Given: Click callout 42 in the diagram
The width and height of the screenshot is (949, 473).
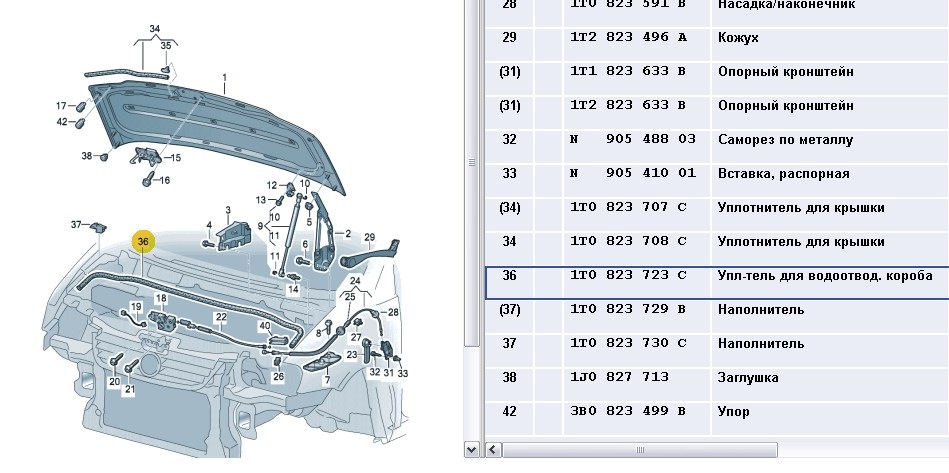Looking at the screenshot, I should (62, 122).
